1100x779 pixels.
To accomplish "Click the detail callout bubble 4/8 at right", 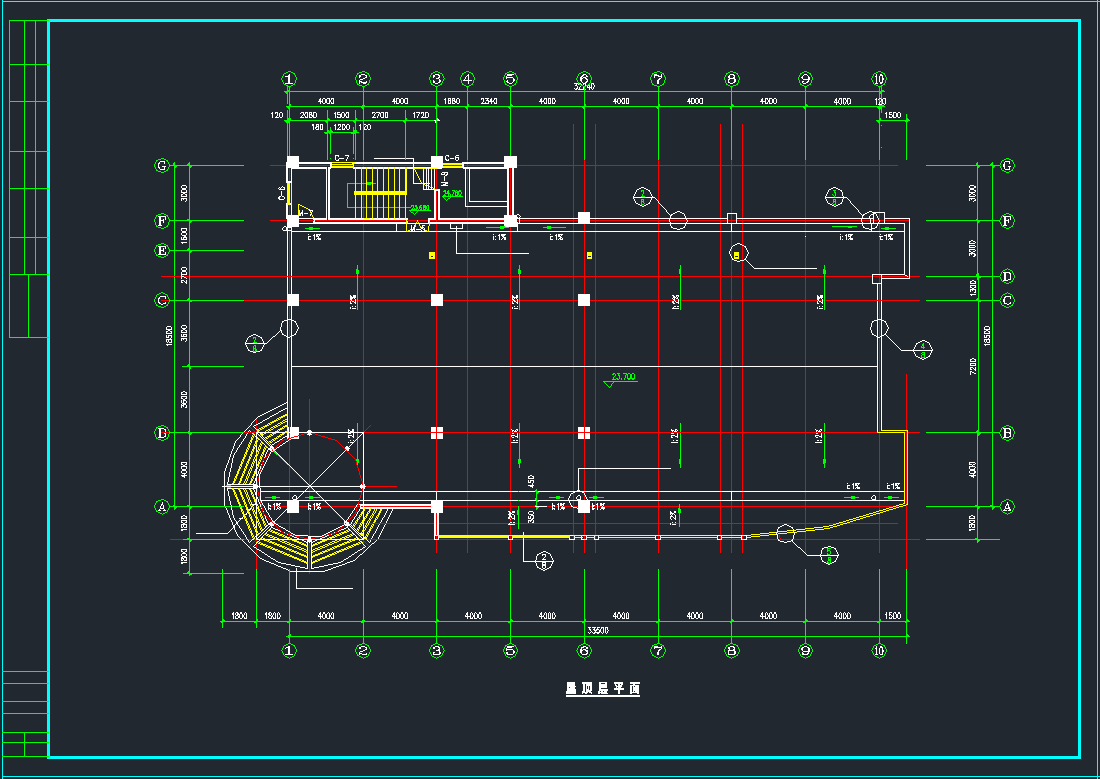I will pyautogui.click(x=923, y=348).
